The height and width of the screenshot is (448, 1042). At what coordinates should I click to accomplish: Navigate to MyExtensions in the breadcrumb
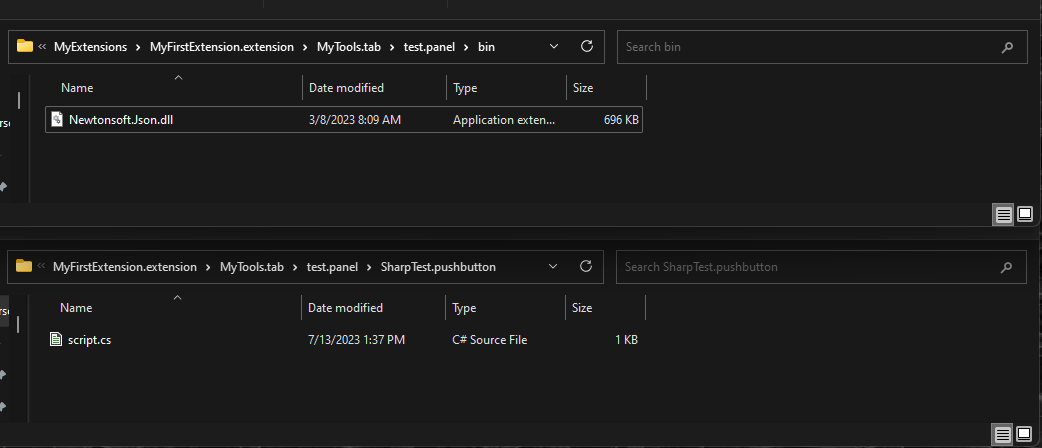click(90, 47)
